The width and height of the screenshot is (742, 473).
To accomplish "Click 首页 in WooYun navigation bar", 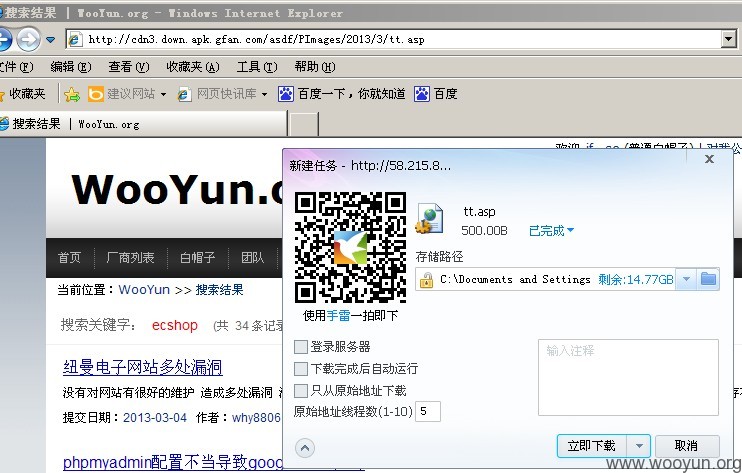I will pyautogui.click(x=70, y=257).
